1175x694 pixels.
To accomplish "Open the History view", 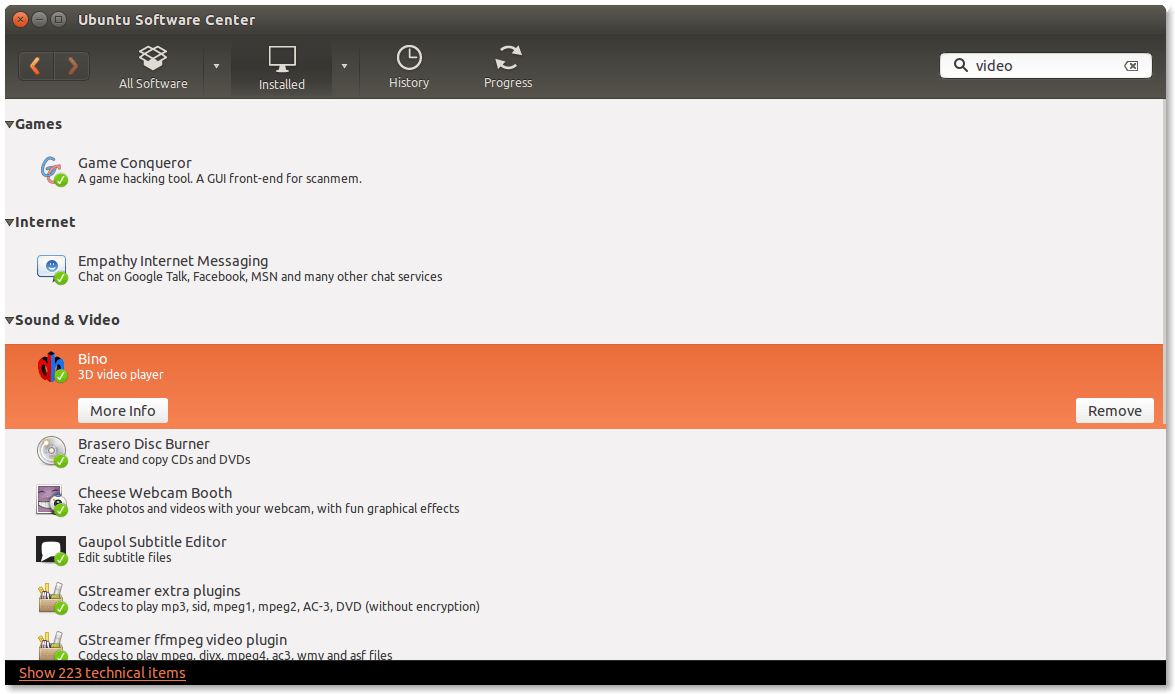I will pos(409,67).
